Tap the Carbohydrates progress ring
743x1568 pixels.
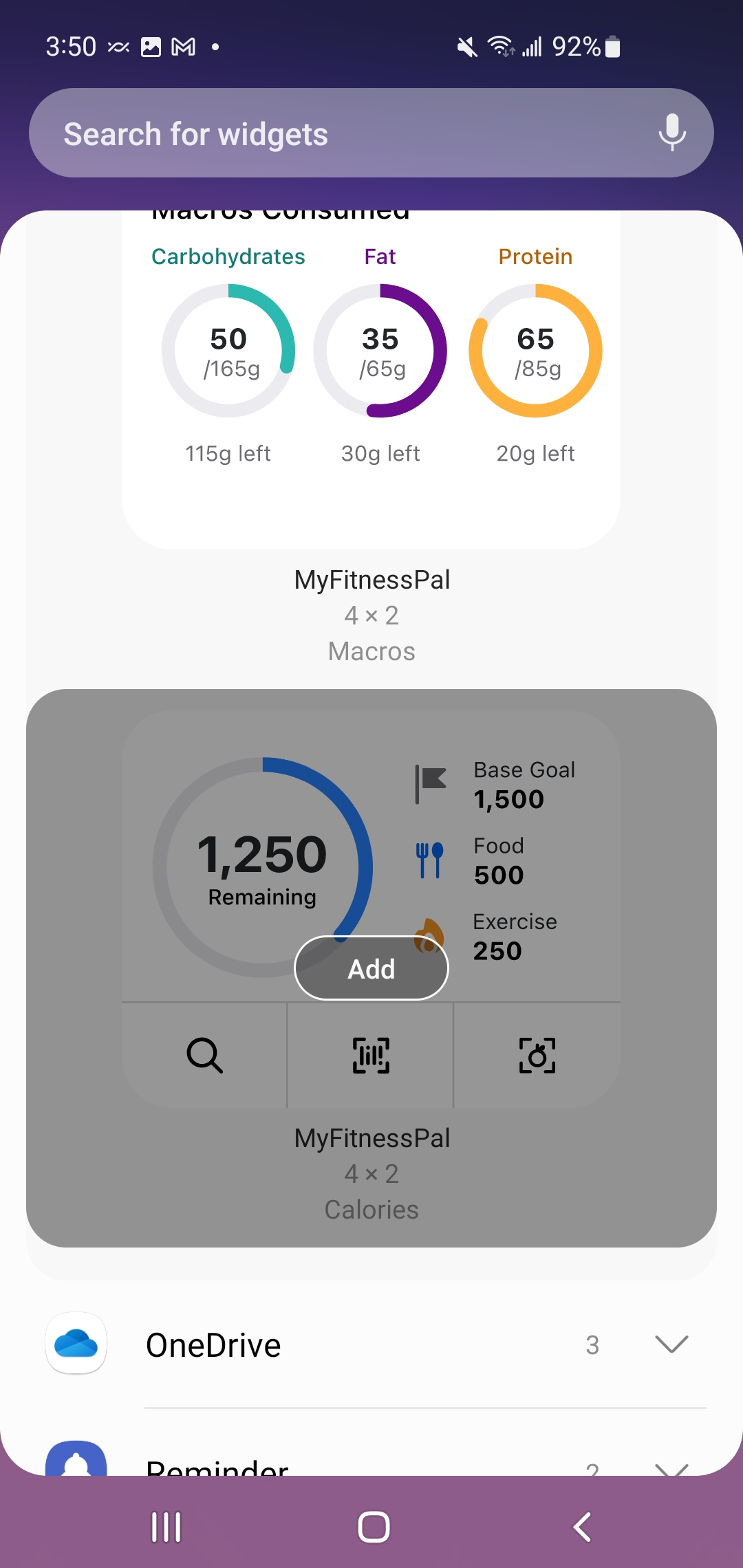tap(228, 351)
